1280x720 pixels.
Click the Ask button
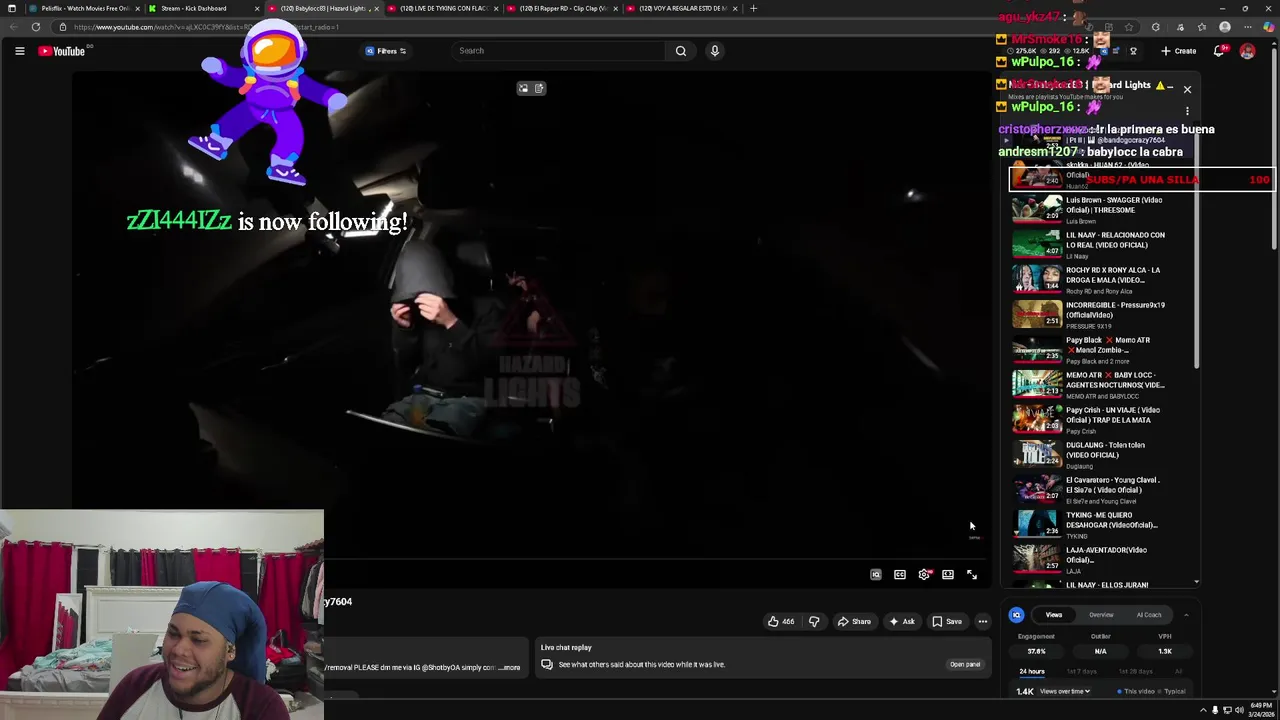(901, 622)
